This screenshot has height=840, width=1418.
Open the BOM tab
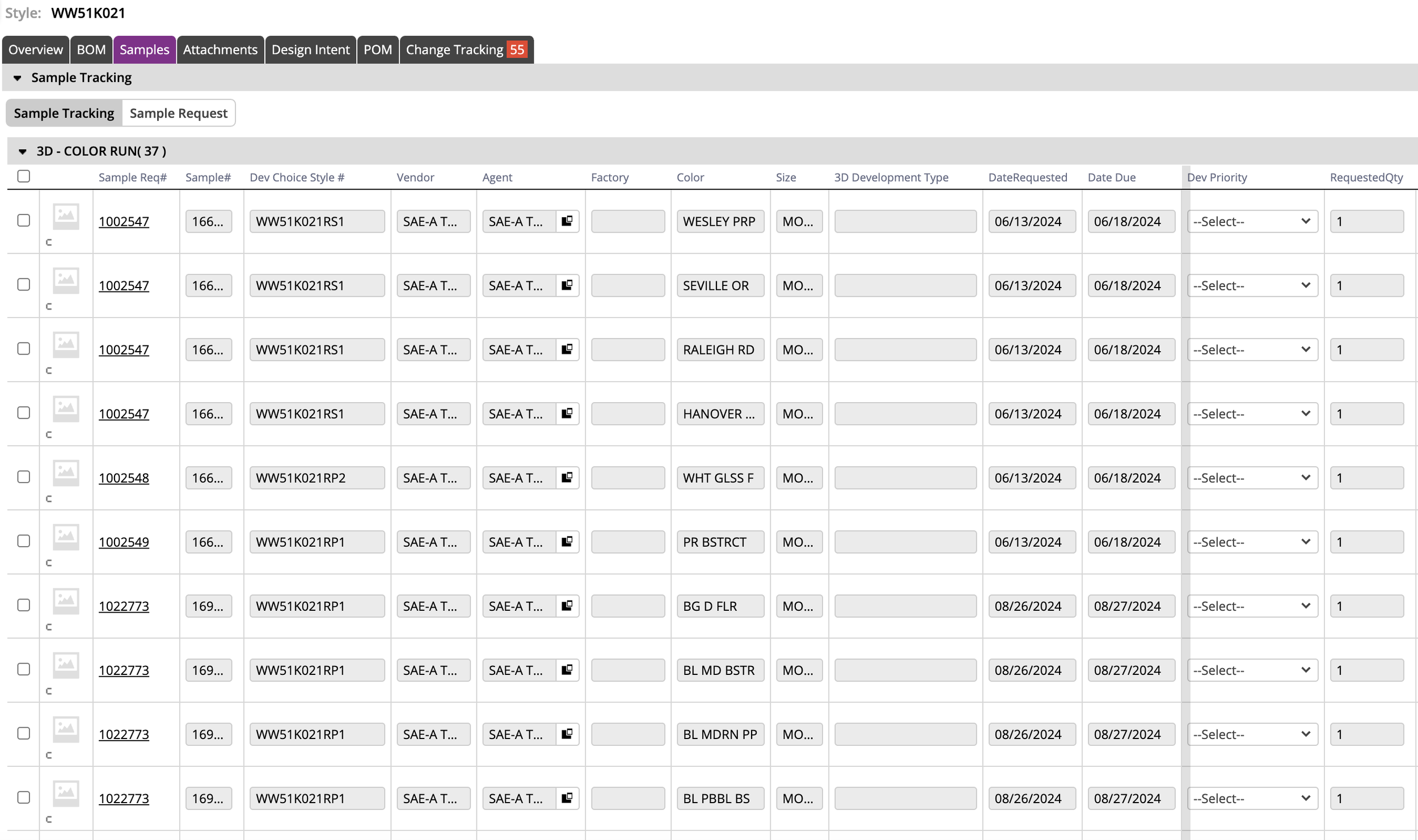pyautogui.click(x=91, y=50)
